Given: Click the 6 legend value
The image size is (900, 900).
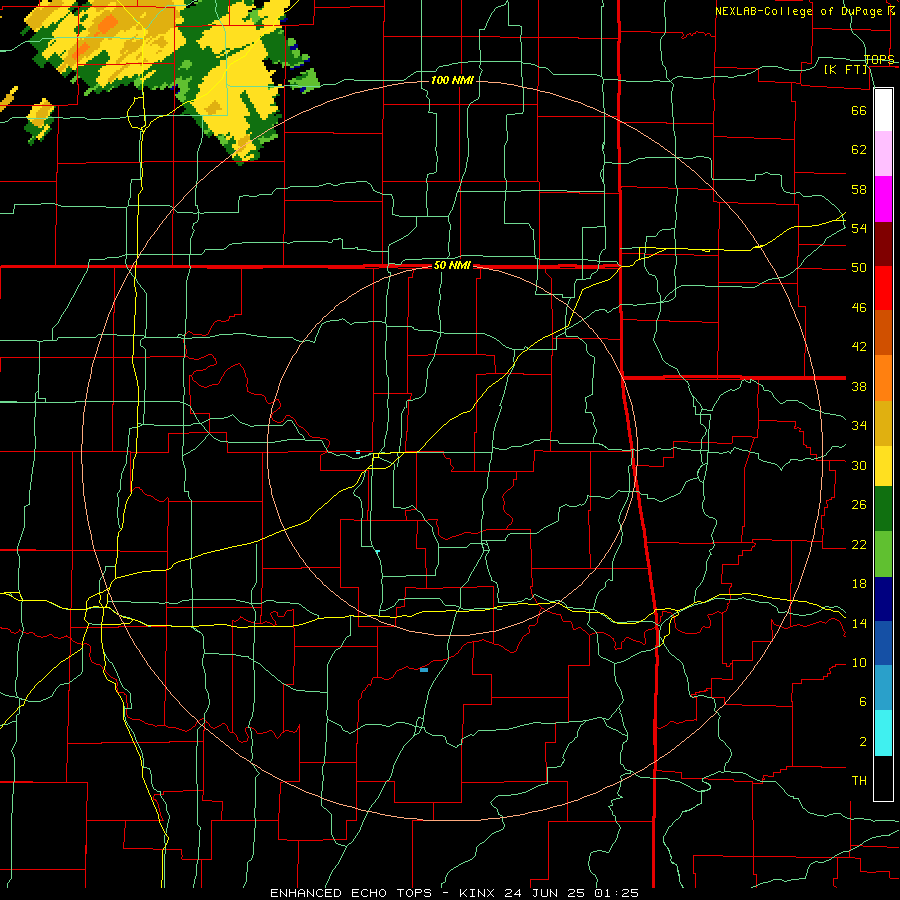Looking at the screenshot, I should tap(862, 702).
